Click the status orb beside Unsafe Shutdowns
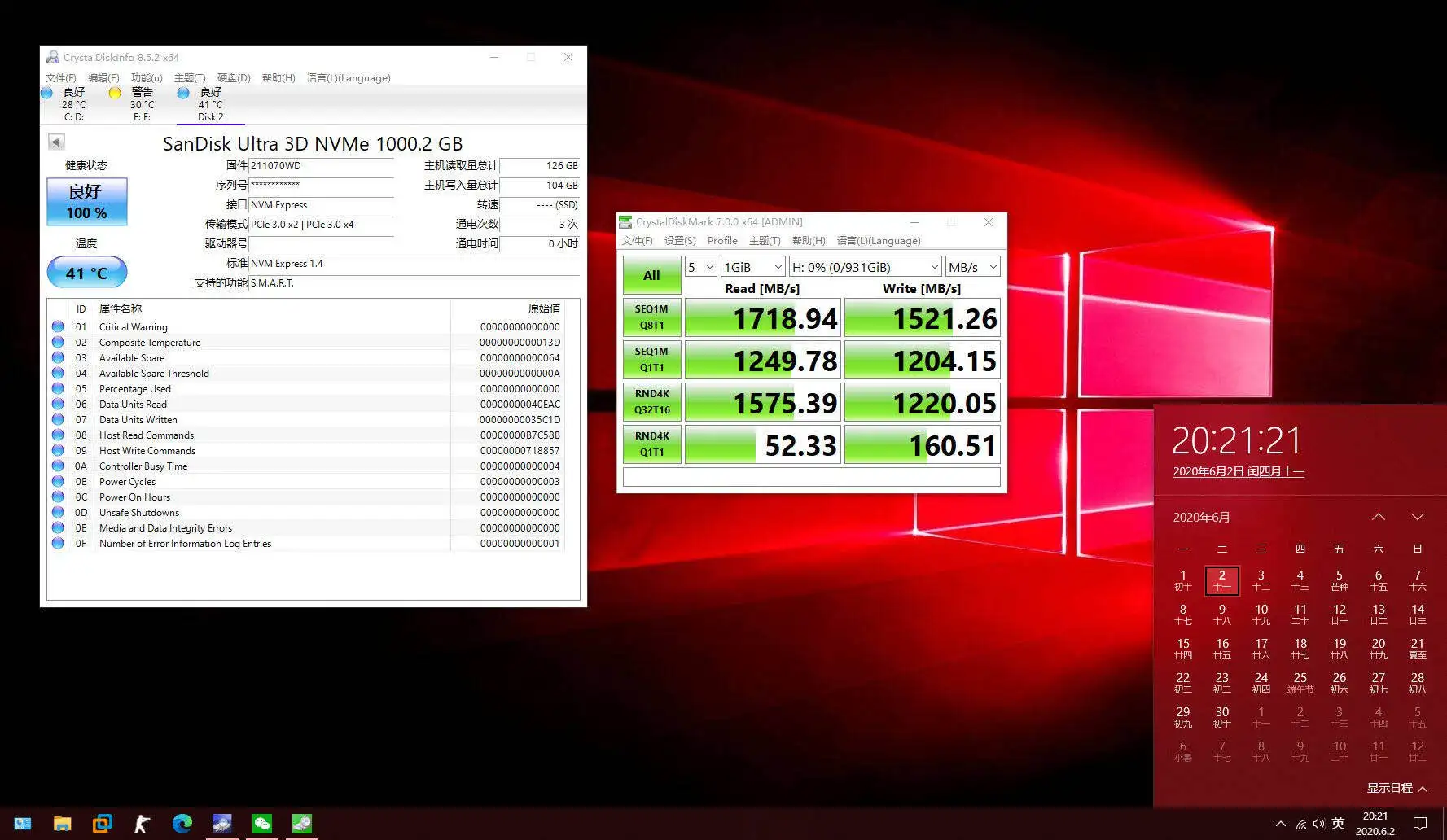Screen dimensions: 1447x840 pos(58,512)
